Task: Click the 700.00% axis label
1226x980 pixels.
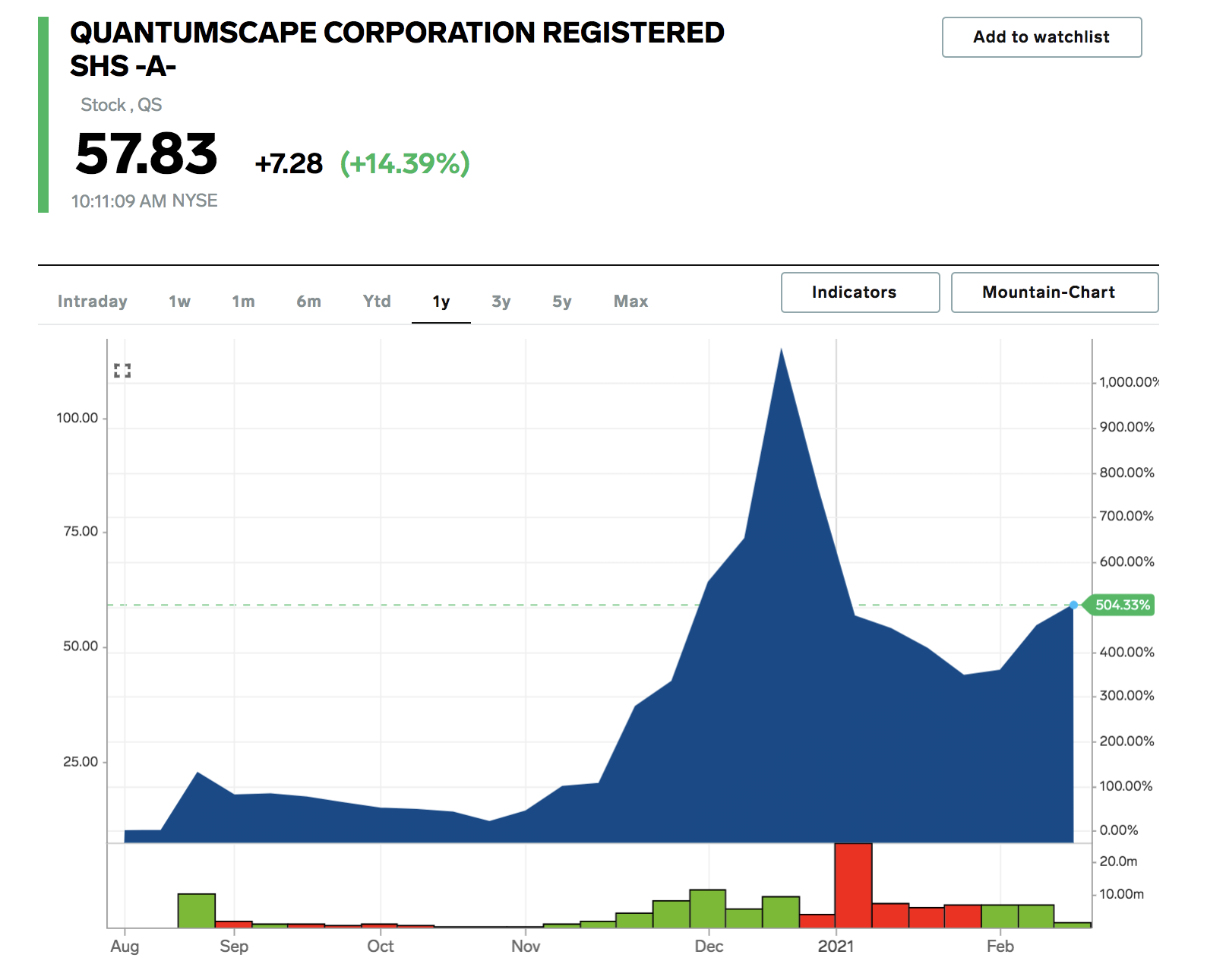Action: coord(1126,517)
